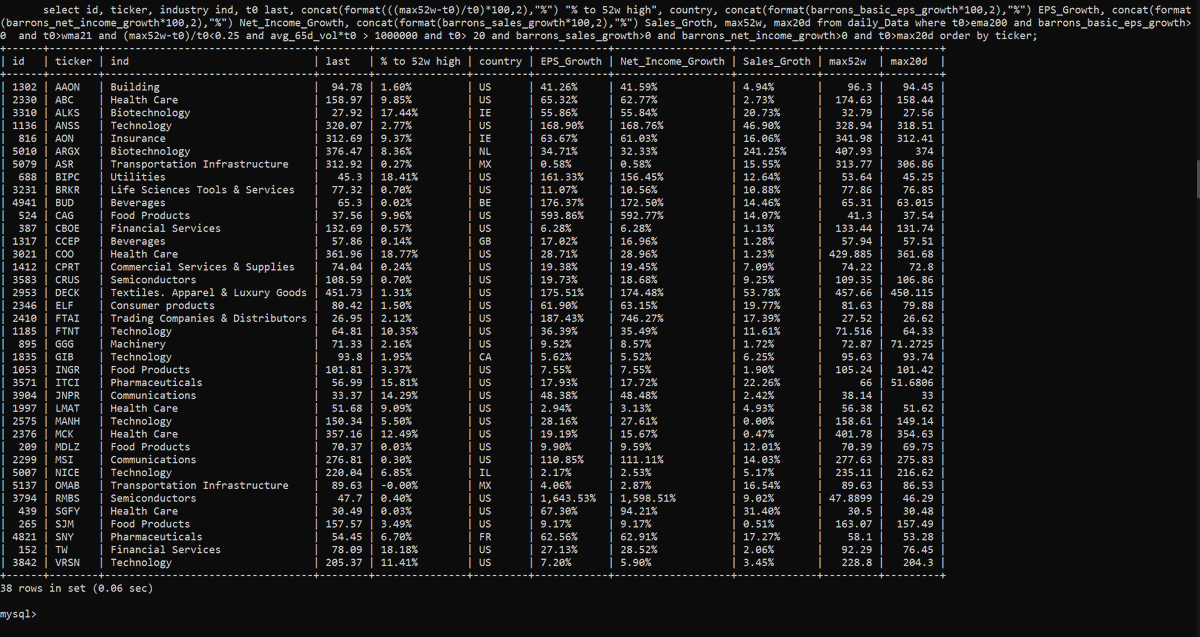Image resolution: width=1200 pixels, height=637 pixels.
Task: Click the mysql> prompt line
Action: pos(20,614)
